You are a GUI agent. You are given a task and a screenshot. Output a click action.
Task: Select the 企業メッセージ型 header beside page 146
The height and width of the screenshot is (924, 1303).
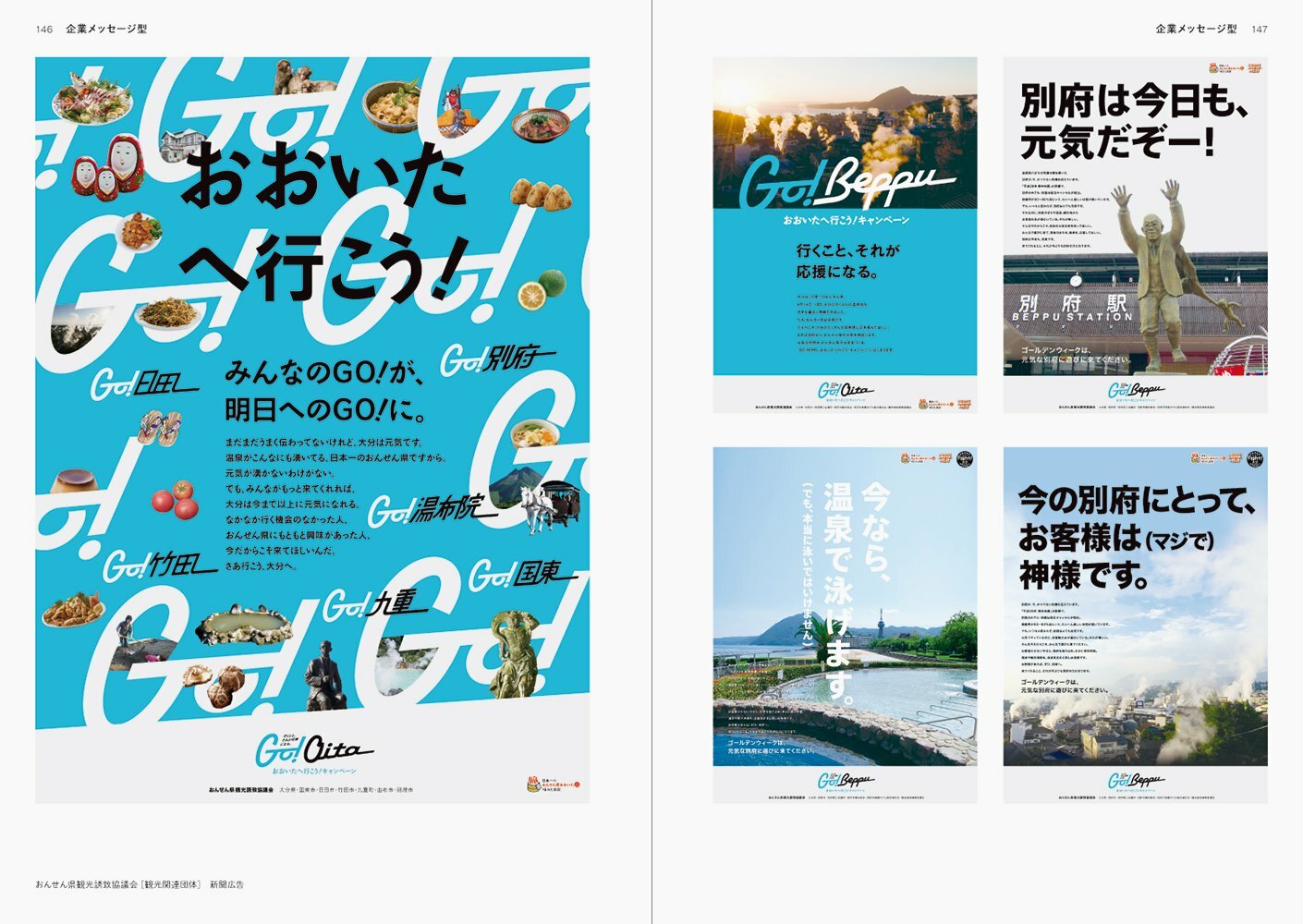pos(106,30)
